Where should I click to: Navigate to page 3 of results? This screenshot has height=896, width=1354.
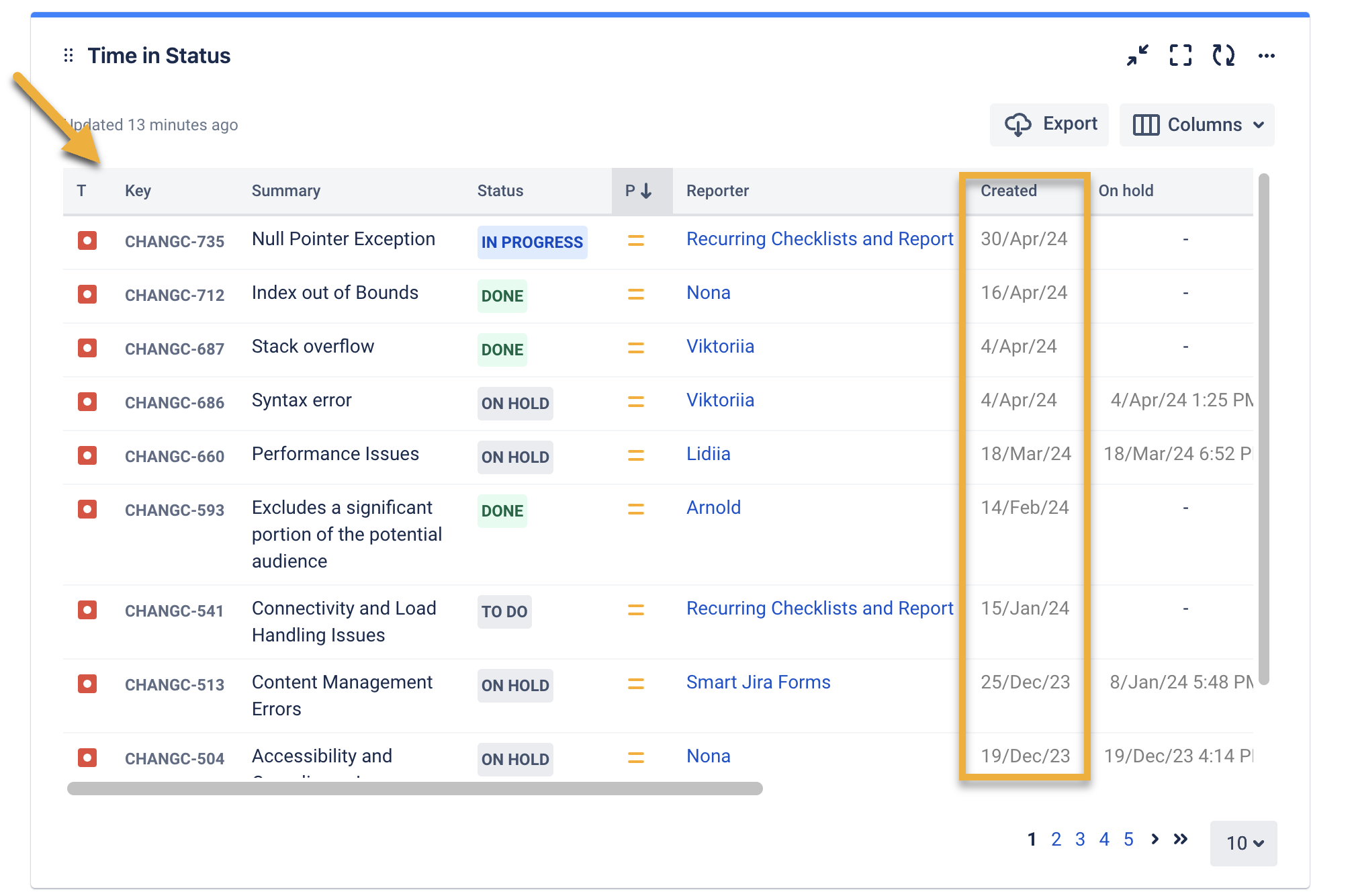tap(1080, 839)
